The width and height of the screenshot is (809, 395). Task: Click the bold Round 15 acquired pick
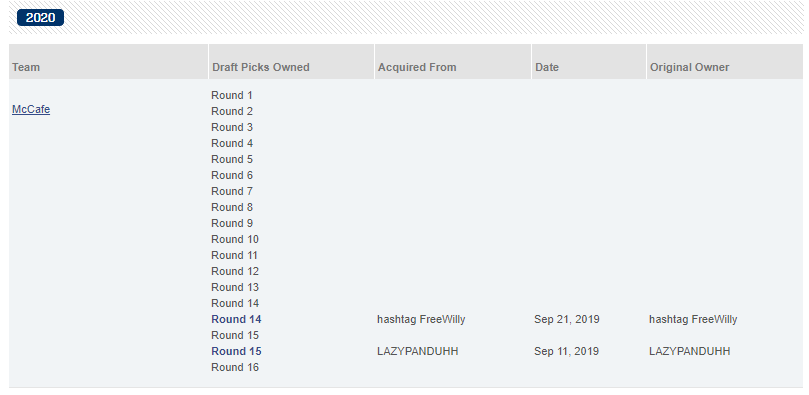pos(236,351)
